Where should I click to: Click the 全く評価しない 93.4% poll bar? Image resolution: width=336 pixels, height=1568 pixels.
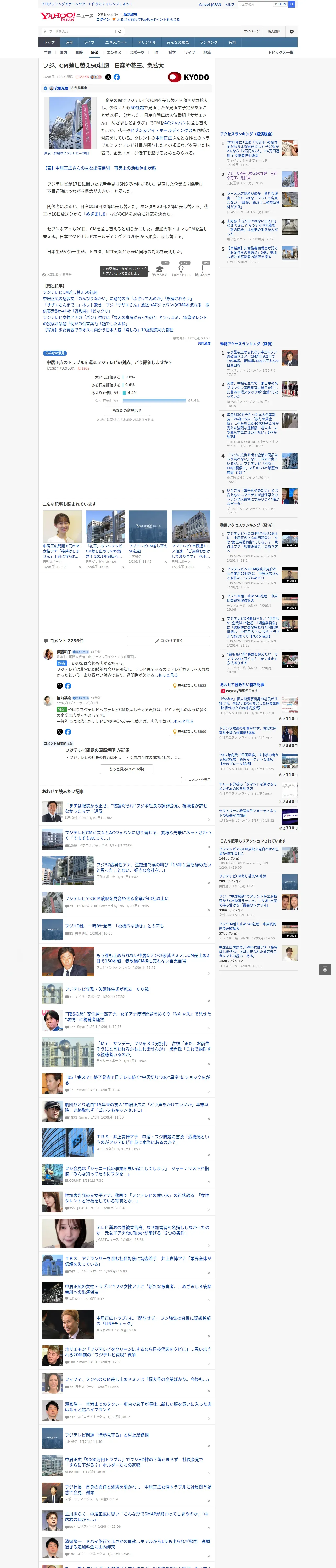coord(154,401)
